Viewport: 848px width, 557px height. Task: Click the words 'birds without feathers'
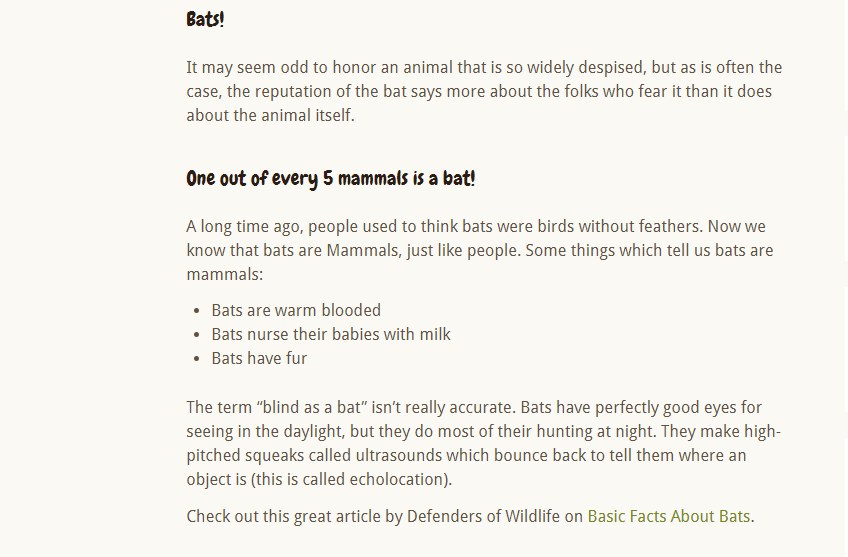tap(620, 227)
